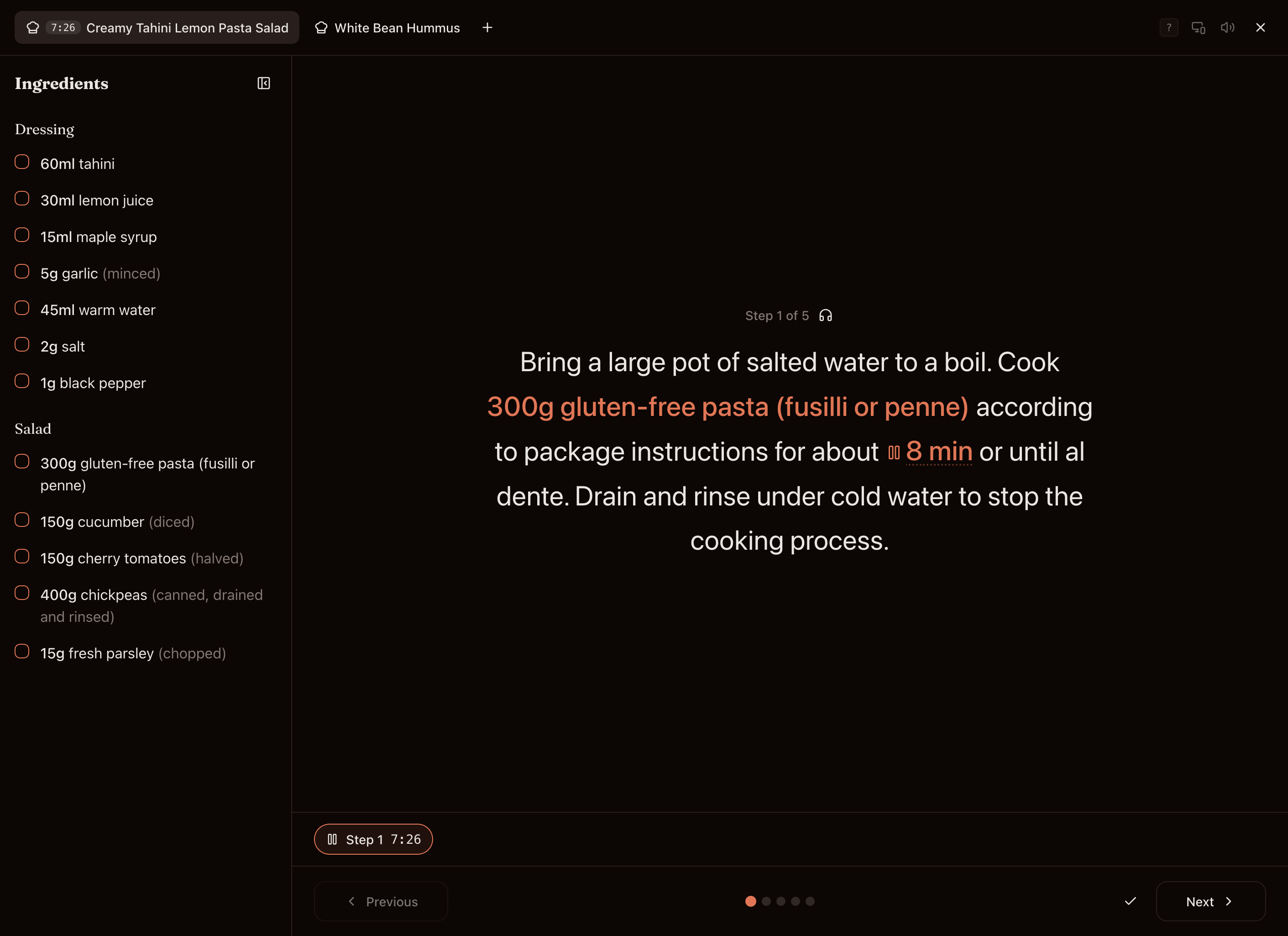
Task: Click the Previous step button
Action: coord(381,901)
